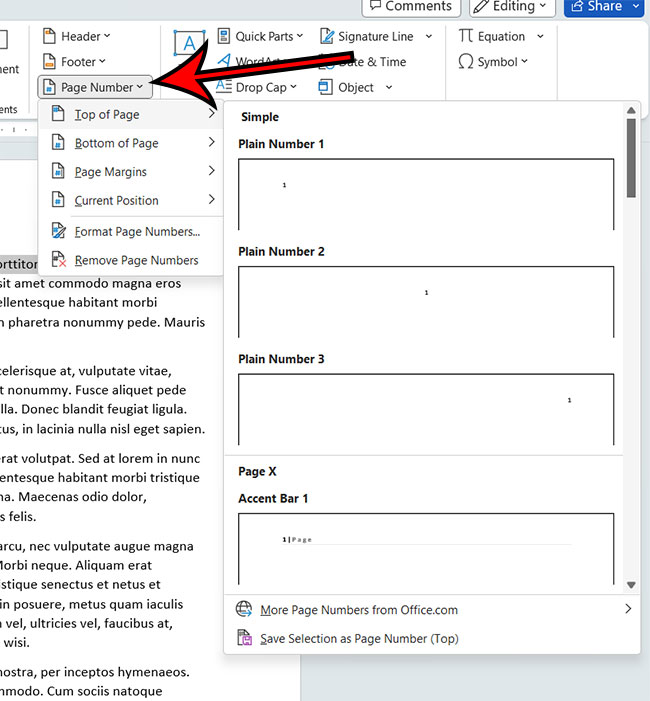Click the gallery scrollbar thumb
The width and height of the screenshot is (650, 701).
click(x=631, y=158)
